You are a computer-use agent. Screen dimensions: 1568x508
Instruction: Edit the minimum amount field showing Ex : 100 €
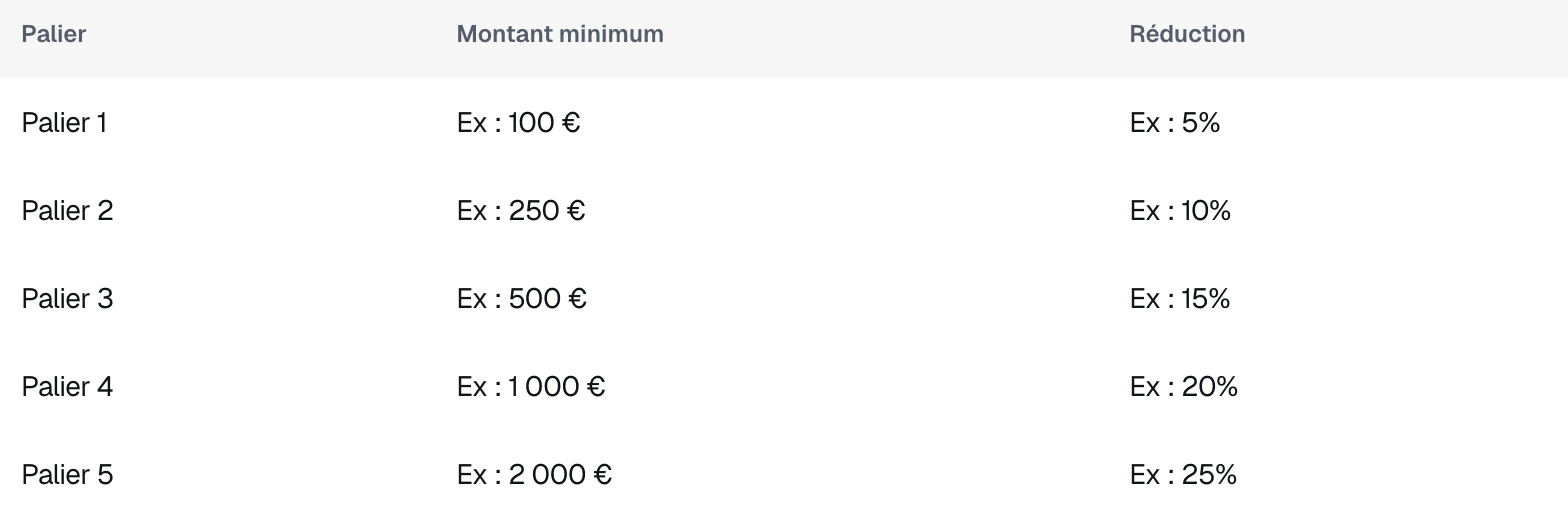(x=519, y=123)
